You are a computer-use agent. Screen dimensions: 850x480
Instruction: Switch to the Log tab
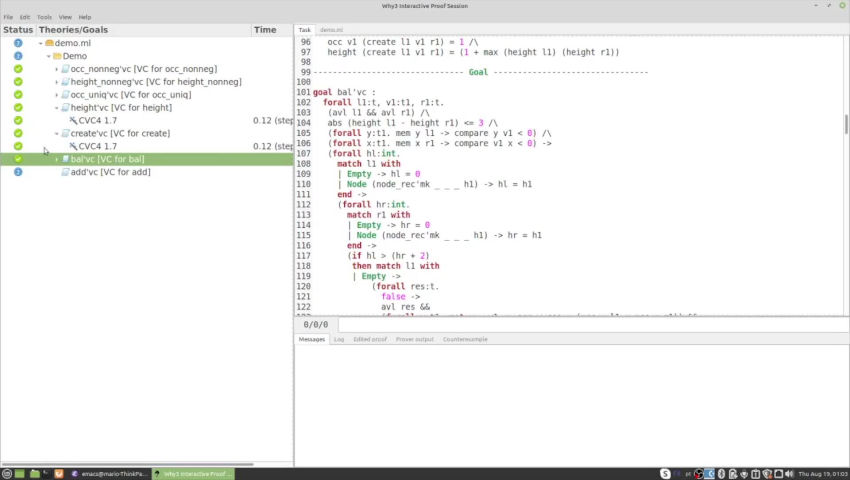[x=339, y=339]
